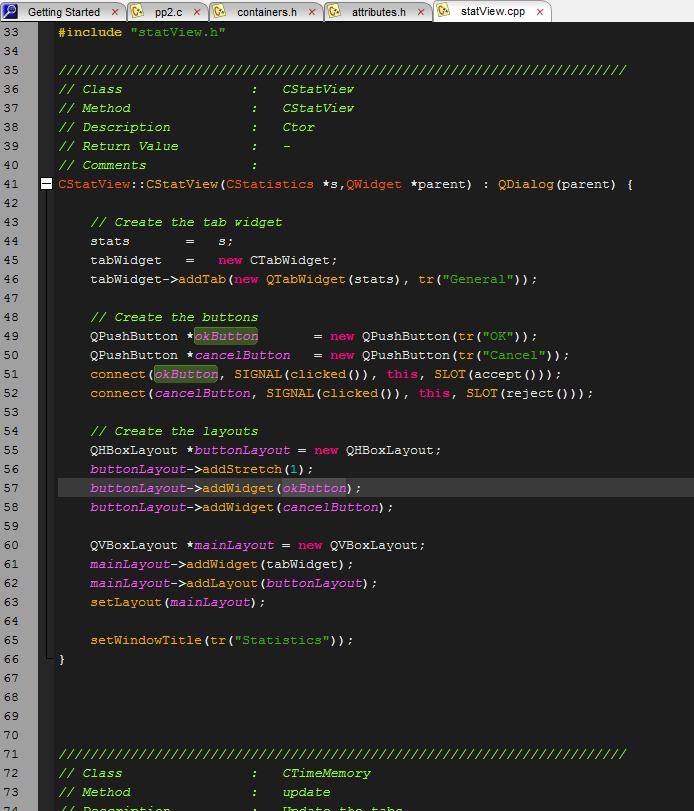Image resolution: width=694 pixels, height=811 pixels.
Task: Collapse the CStatView constructor code fold
Action: tap(46, 184)
